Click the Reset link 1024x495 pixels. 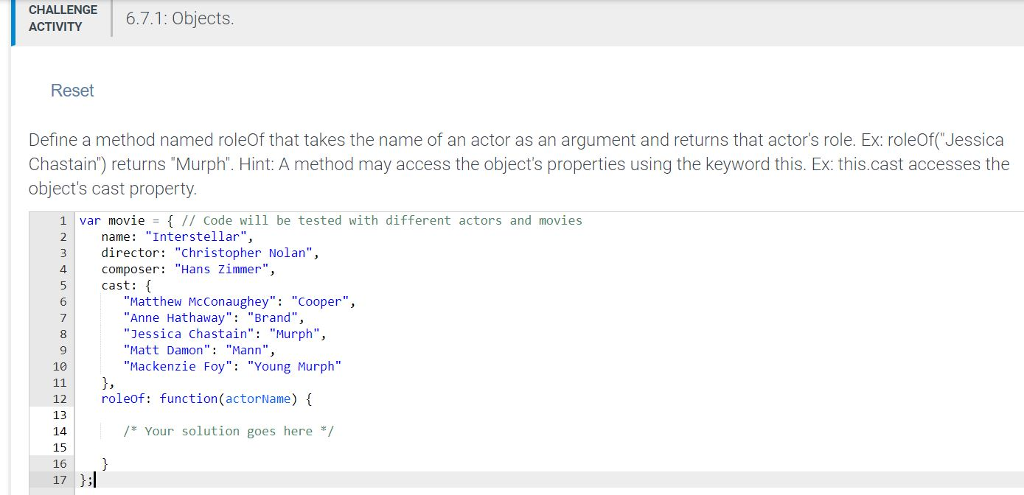[72, 91]
